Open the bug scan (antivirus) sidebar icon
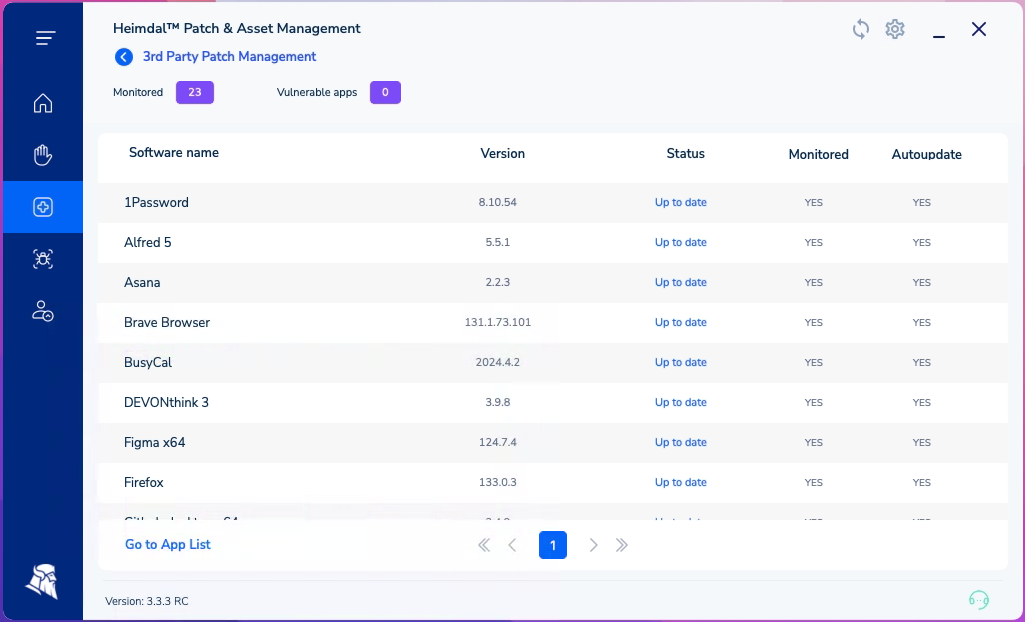Screen dimensions: 1025x622 [x=43, y=259]
